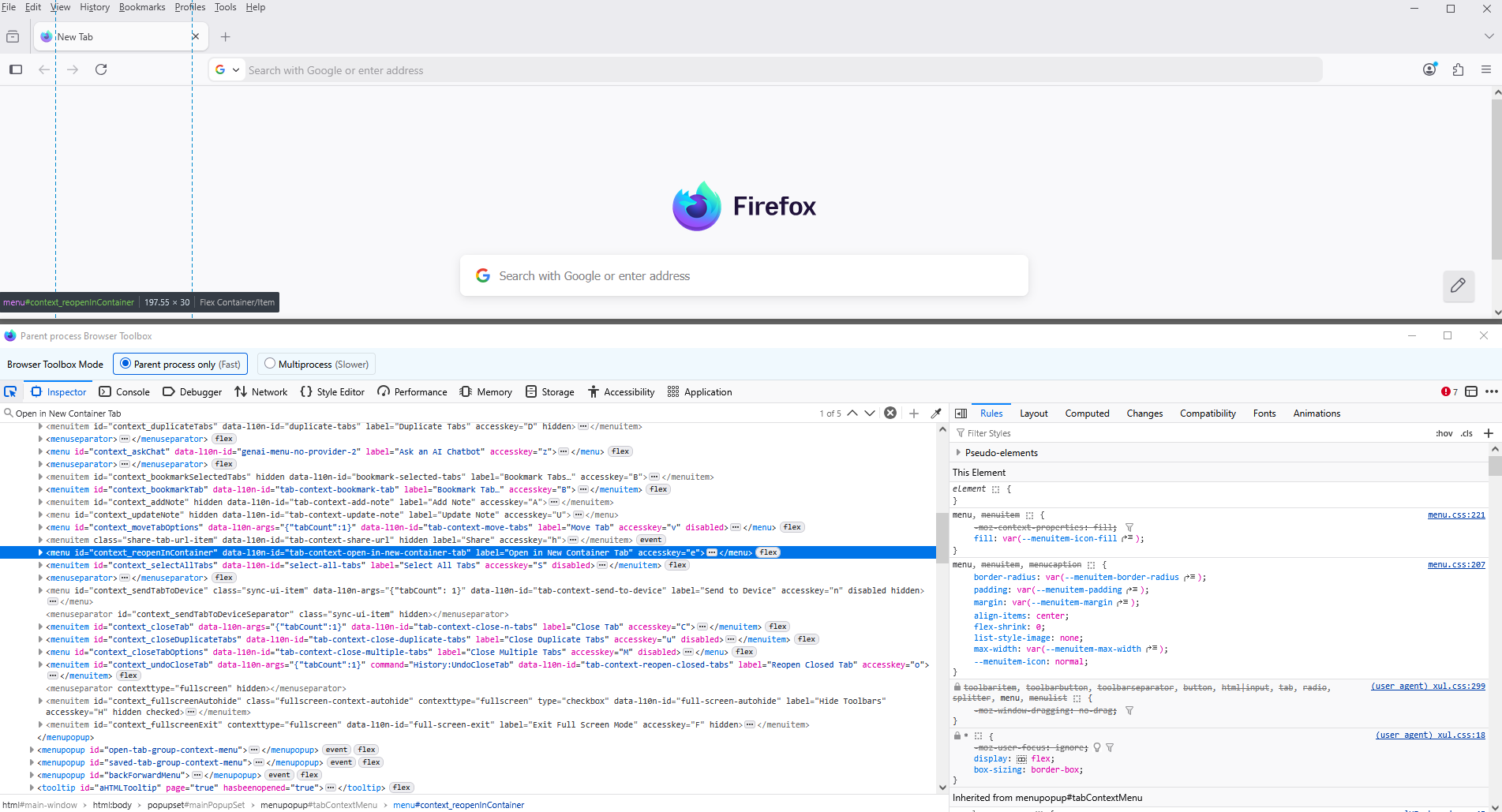Open the toolbox dock mode icon
Screen dimensions: 1502x812
tap(1471, 391)
